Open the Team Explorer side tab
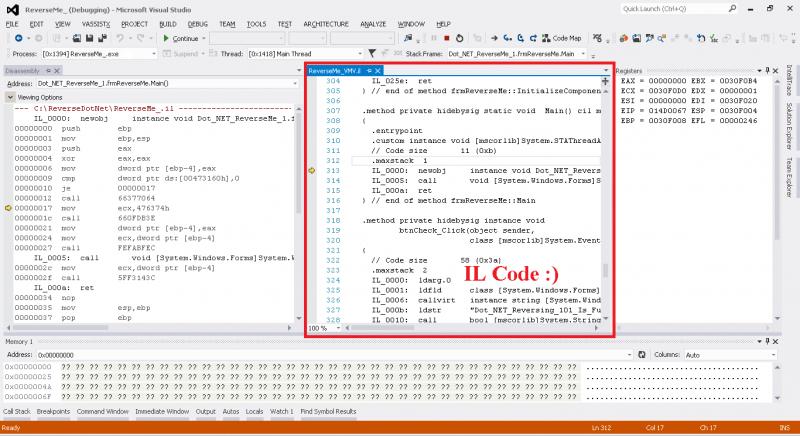Image resolution: width=800 pixels, height=436 pixels. (x=789, y=177)
